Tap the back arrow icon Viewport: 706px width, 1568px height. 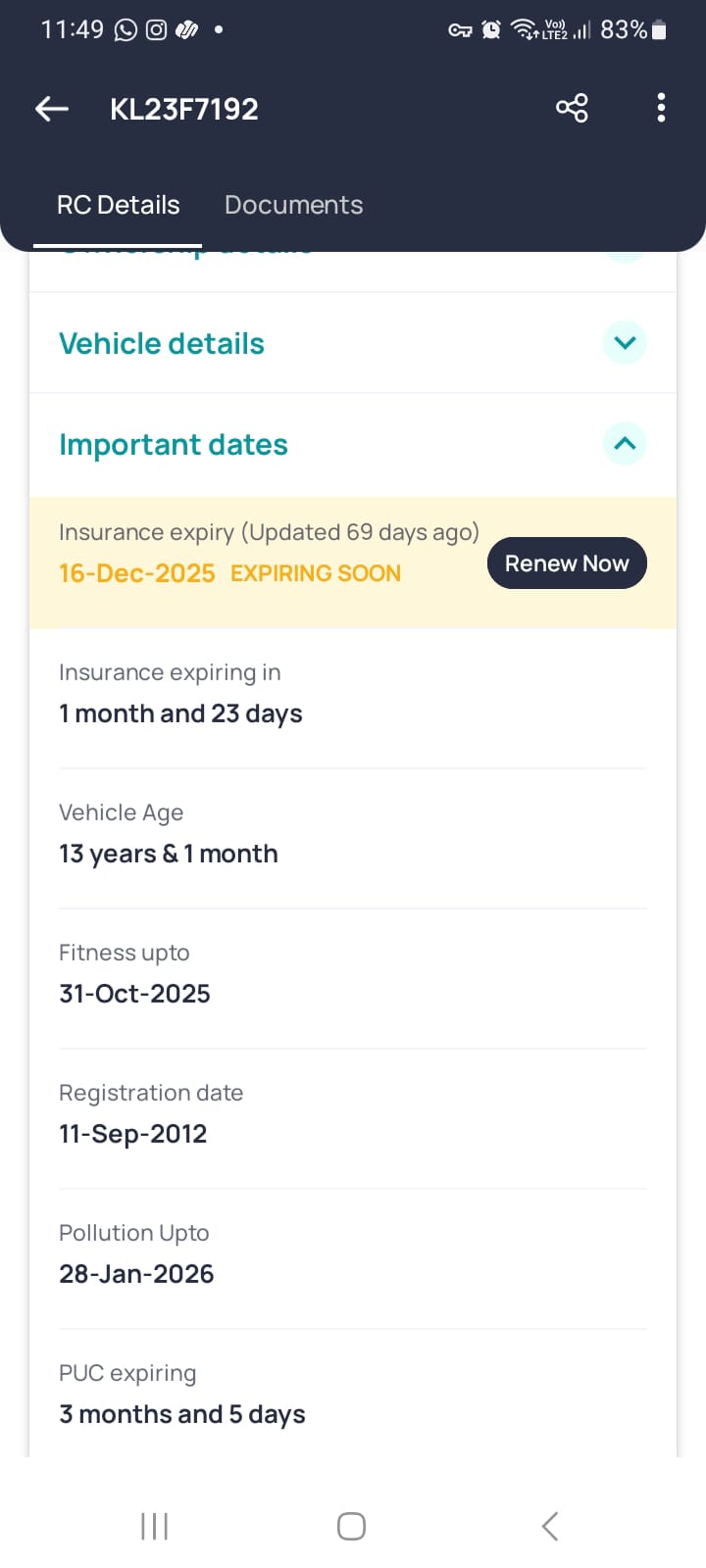pos(52,109)
